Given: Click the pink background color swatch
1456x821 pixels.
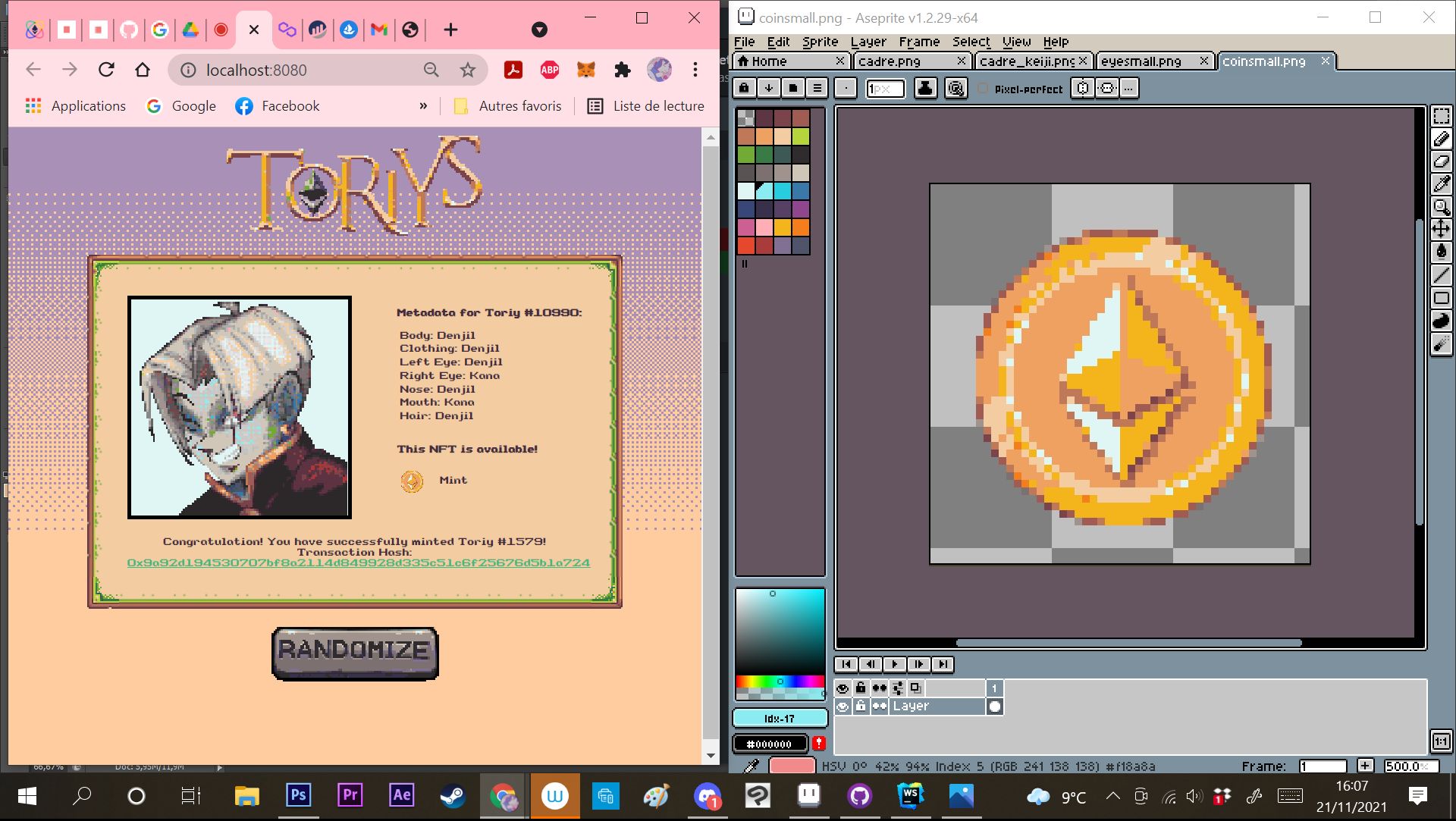Looking at the screenshot, I should click(x=791, y=766).
